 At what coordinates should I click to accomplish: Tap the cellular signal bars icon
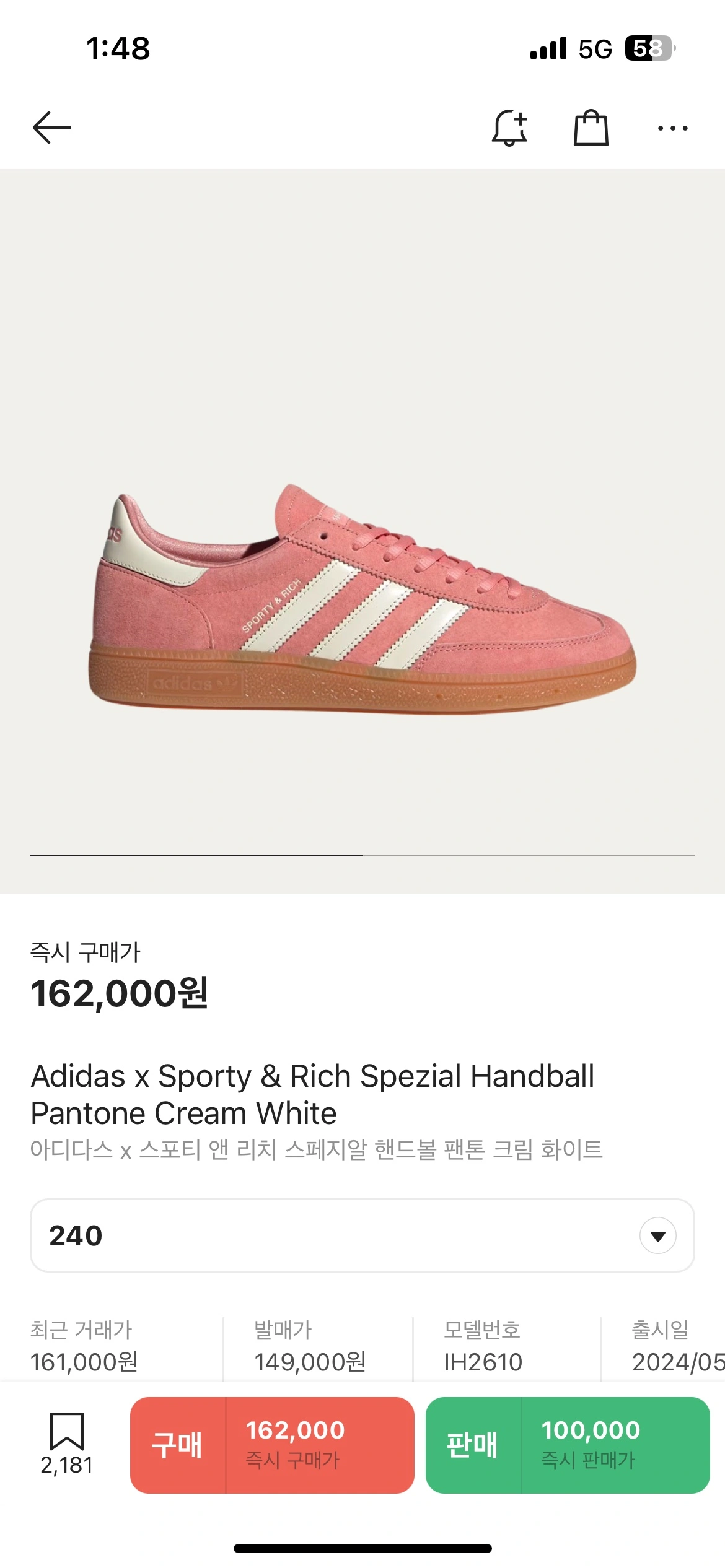[548, 48]
